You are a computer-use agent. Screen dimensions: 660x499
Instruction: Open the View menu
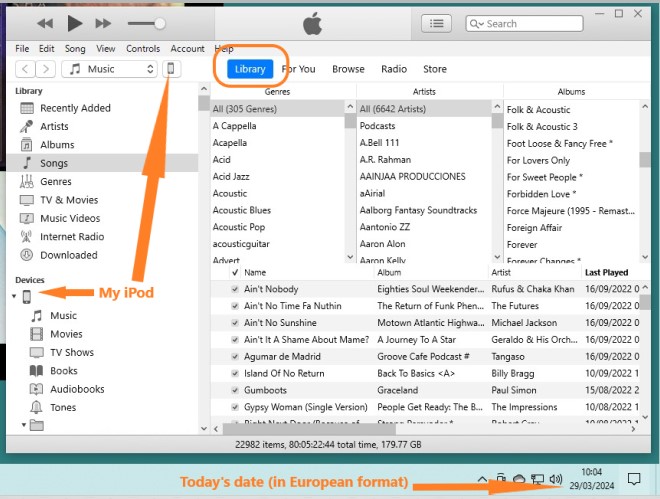pyautogui.click(x=106, y=49)
